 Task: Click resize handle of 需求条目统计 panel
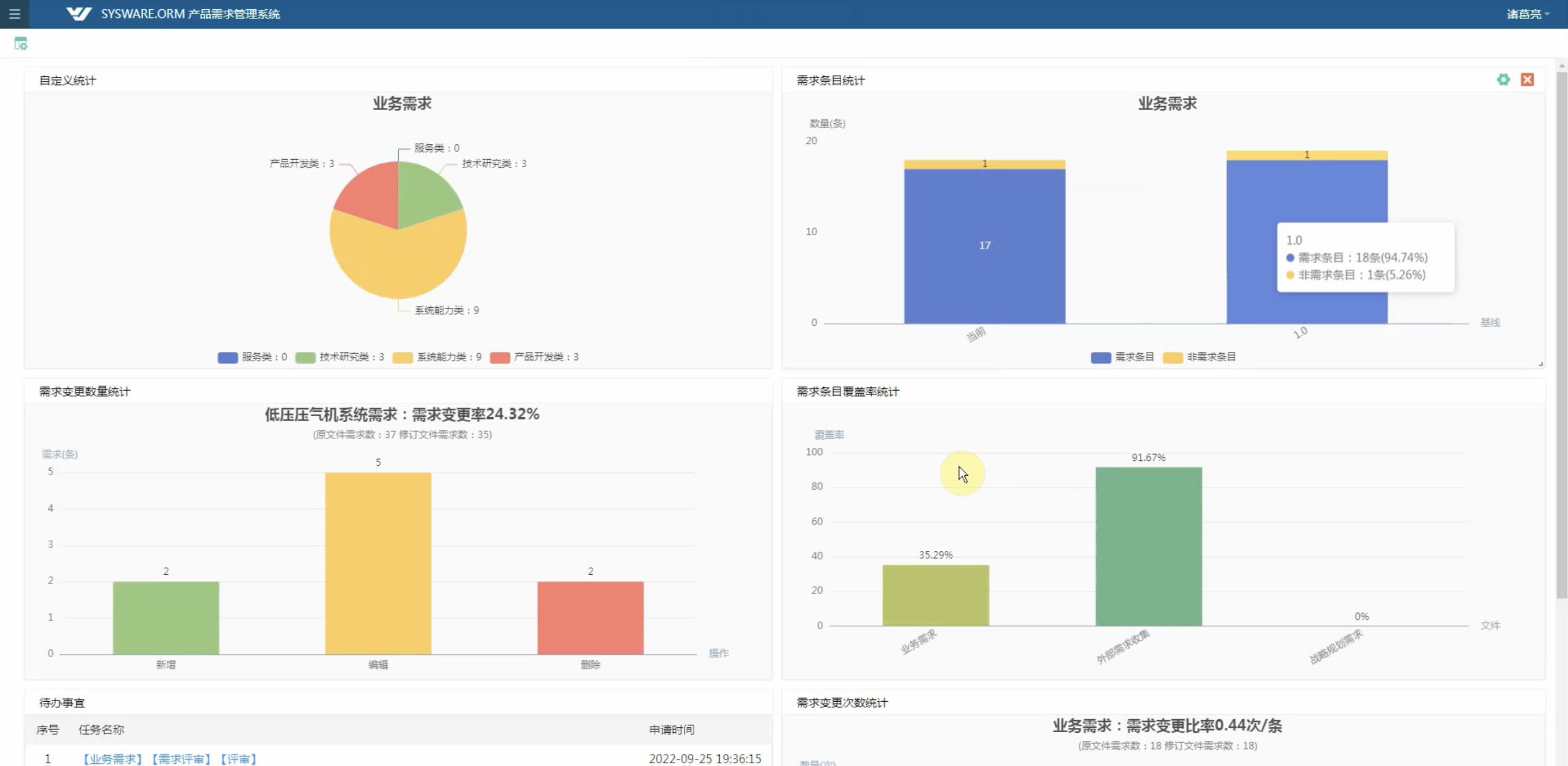pyautogui.click(x=1540, y=364)
